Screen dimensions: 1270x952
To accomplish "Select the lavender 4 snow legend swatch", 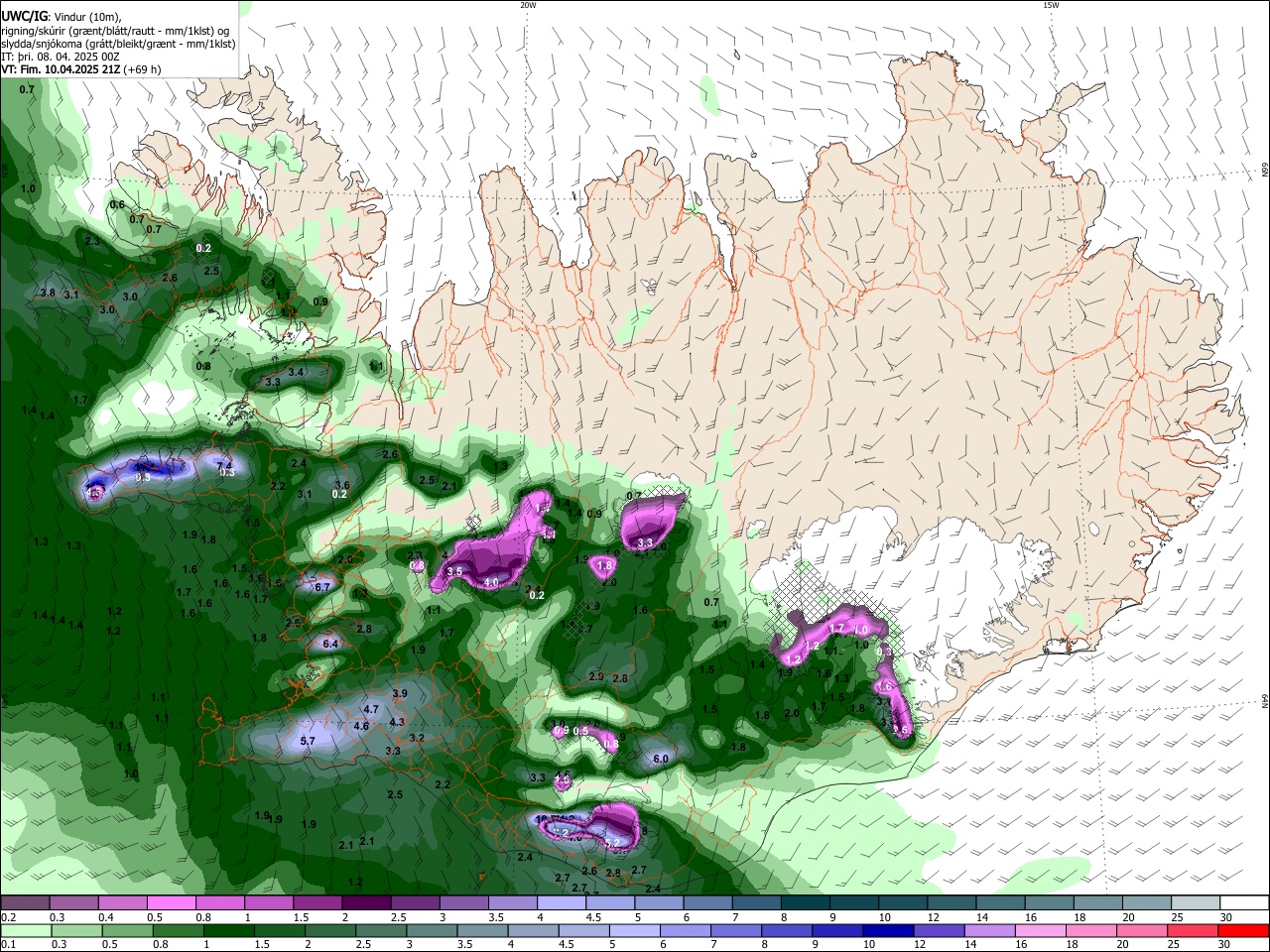I will coord(562,902).
